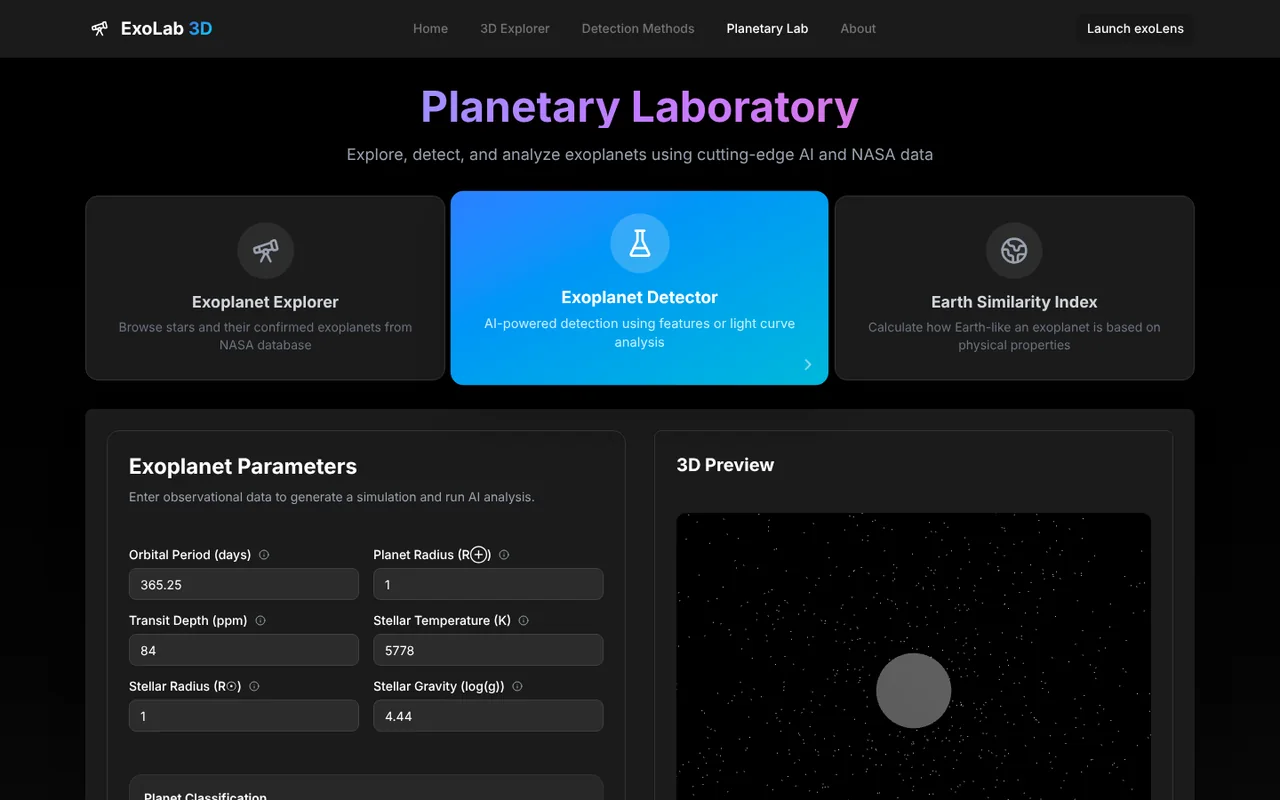Screen dimensions: 1280x800
Task: Click info icon next to Stellar Gravity
Action: click(517, 687)
